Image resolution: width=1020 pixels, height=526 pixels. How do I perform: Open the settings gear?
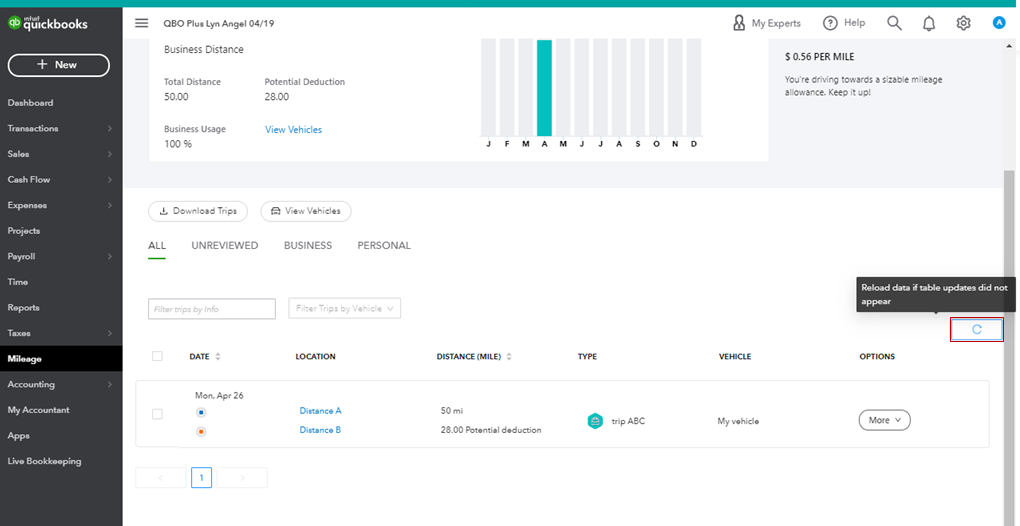pos(963,23)
